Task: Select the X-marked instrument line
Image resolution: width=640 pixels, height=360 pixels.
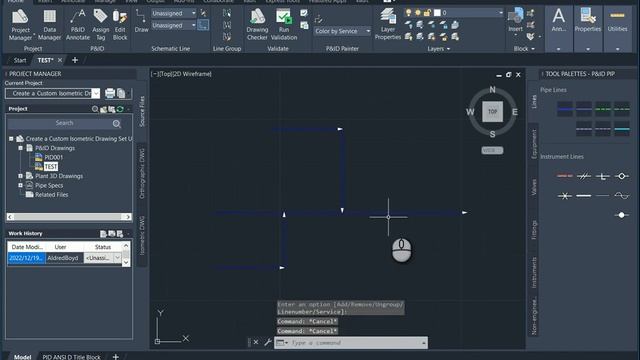Action: click(565, 196)
